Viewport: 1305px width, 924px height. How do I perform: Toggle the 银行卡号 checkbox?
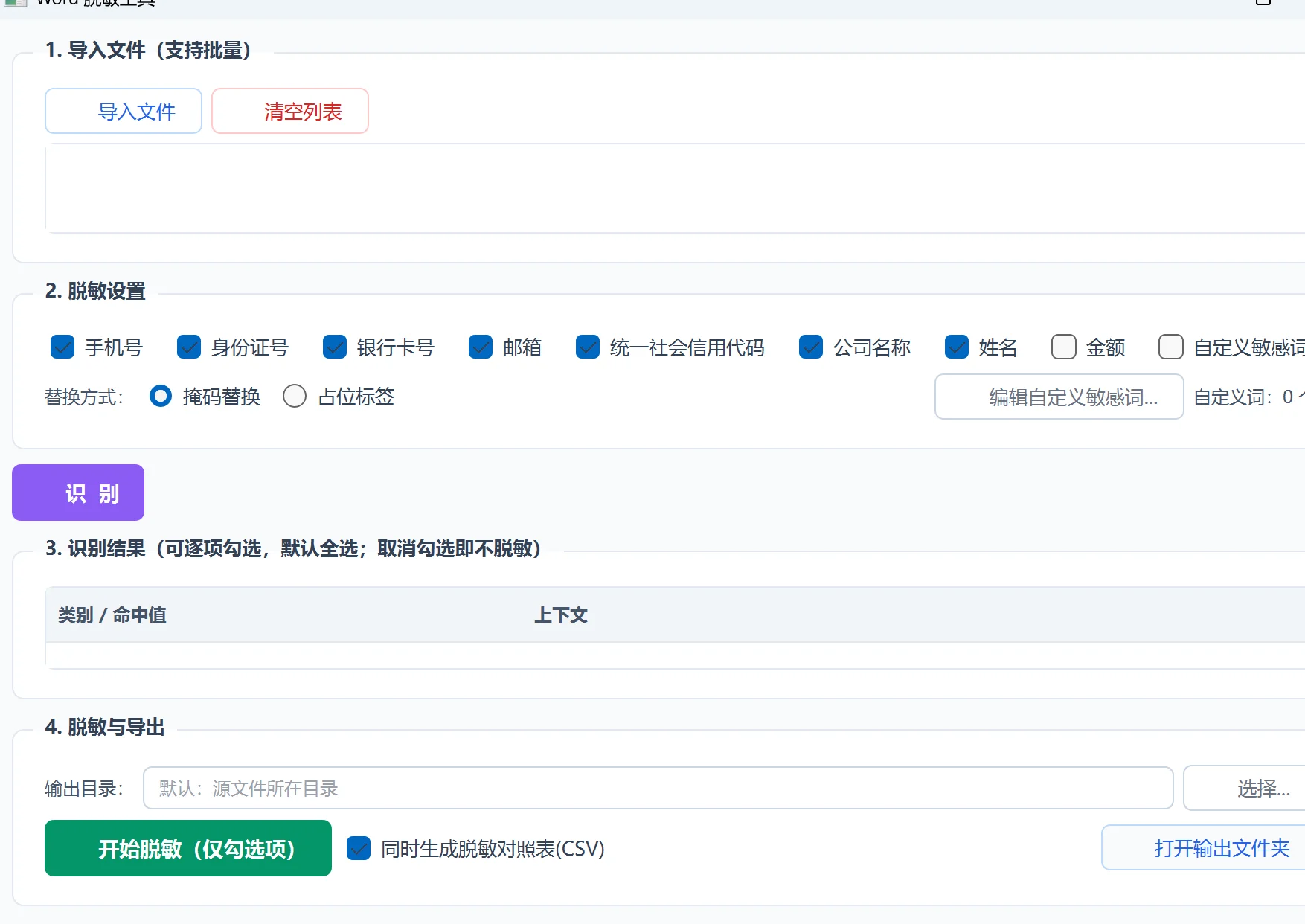335,347
